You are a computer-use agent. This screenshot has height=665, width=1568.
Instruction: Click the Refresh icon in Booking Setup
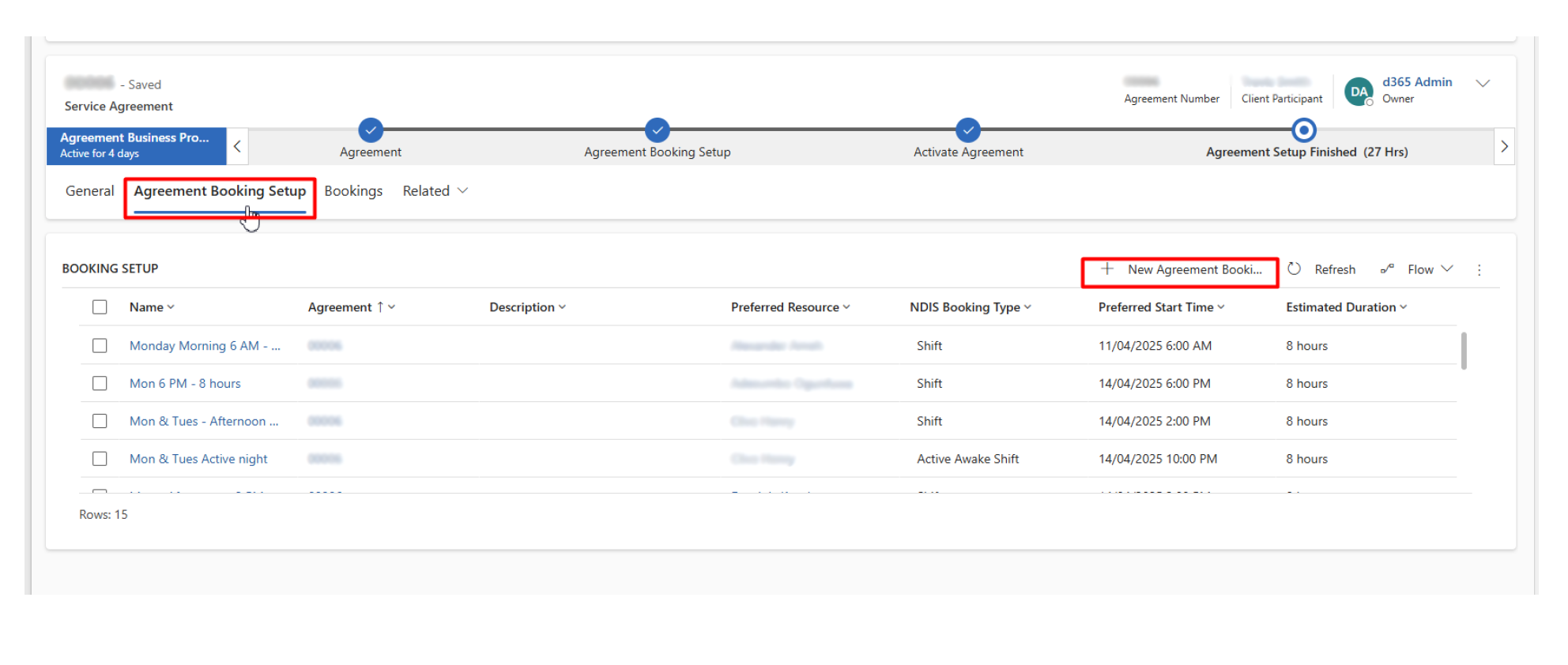tap(1294, 269)
